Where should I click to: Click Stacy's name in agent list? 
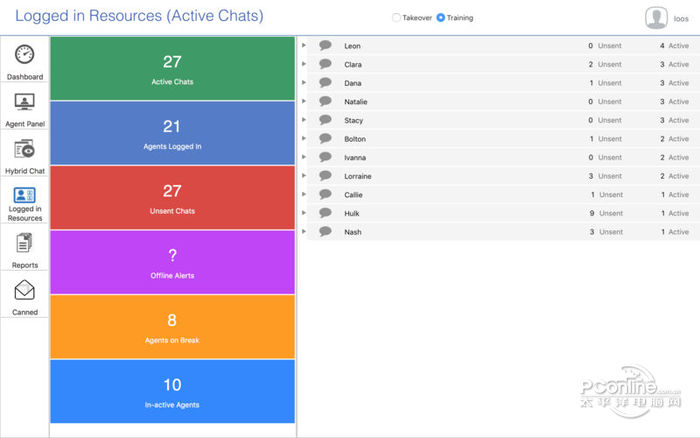click(x=353, y=120)
